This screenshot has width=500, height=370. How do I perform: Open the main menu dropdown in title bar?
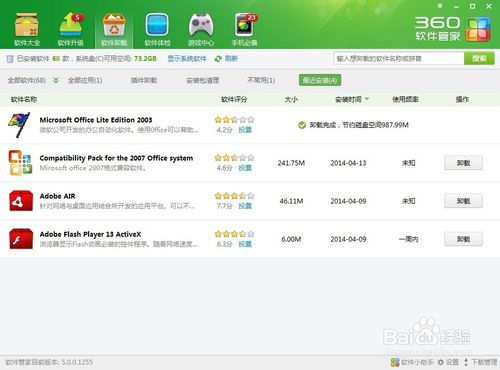point(440,6)
